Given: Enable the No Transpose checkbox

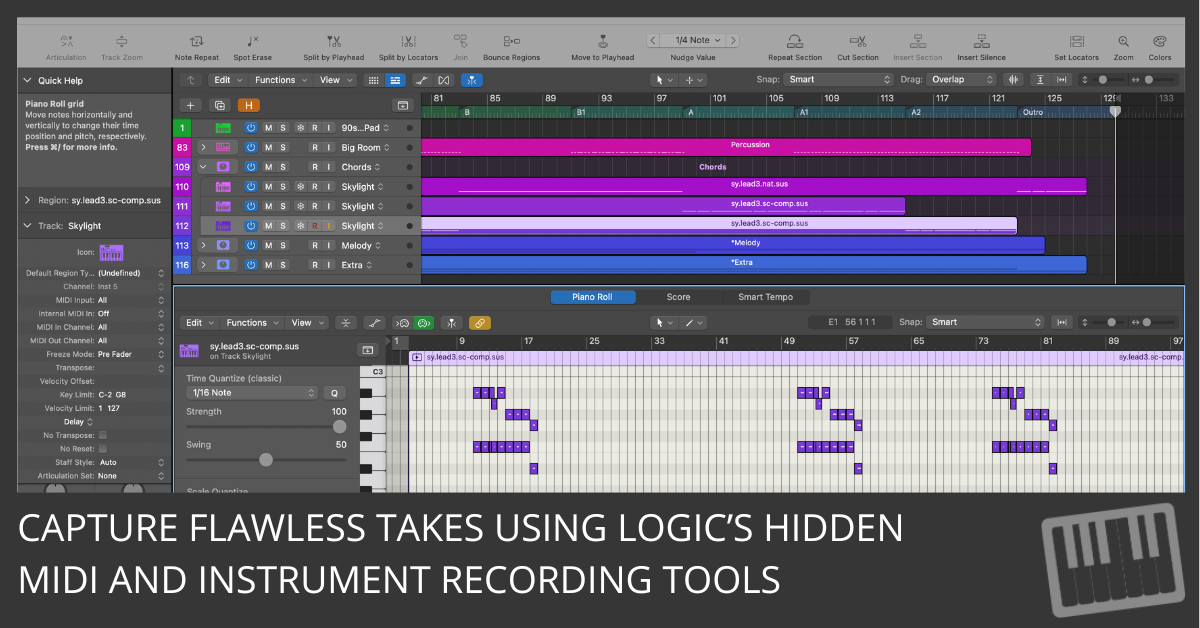Looking at the screenshot, I should coord(103,435).
